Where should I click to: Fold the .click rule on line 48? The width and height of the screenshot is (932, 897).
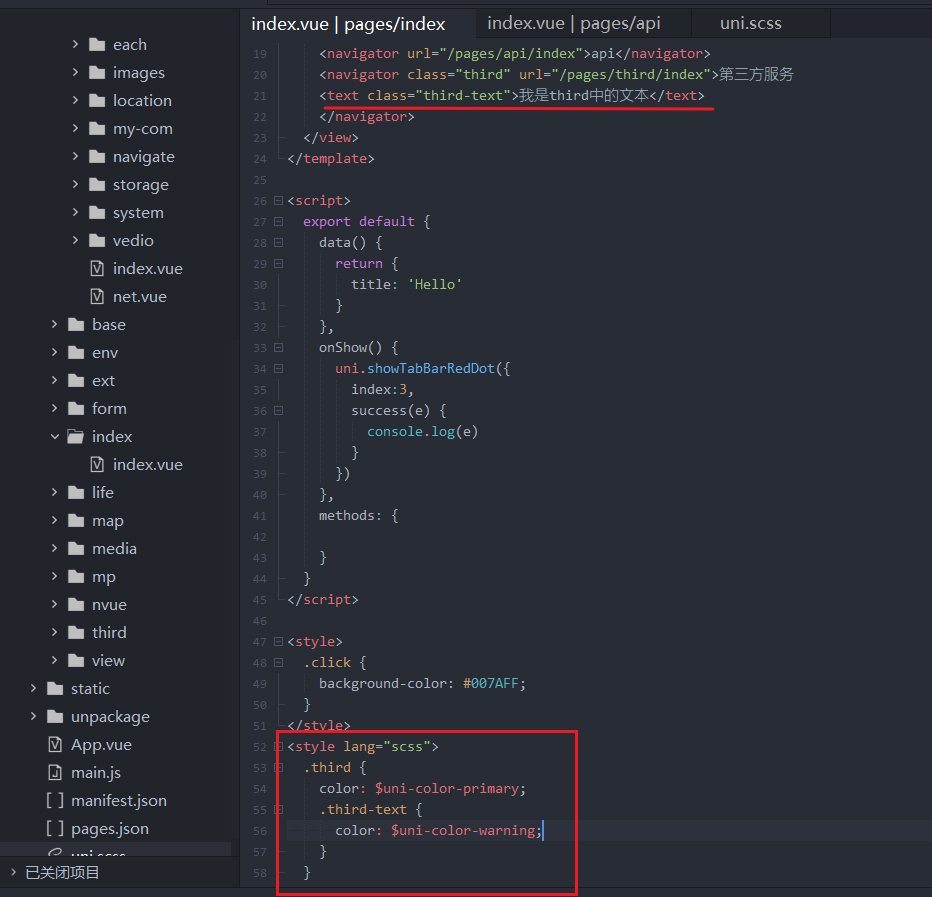tap(278, 662)
